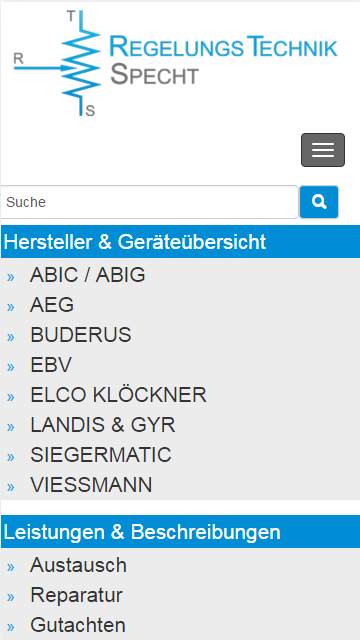Focus the Suche search field

pos(149,202)
